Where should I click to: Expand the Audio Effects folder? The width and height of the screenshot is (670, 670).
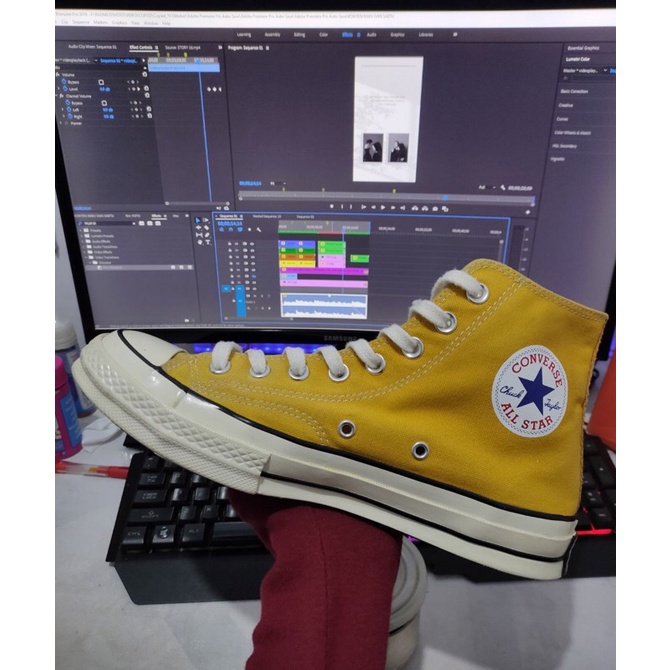click(82, 241)
